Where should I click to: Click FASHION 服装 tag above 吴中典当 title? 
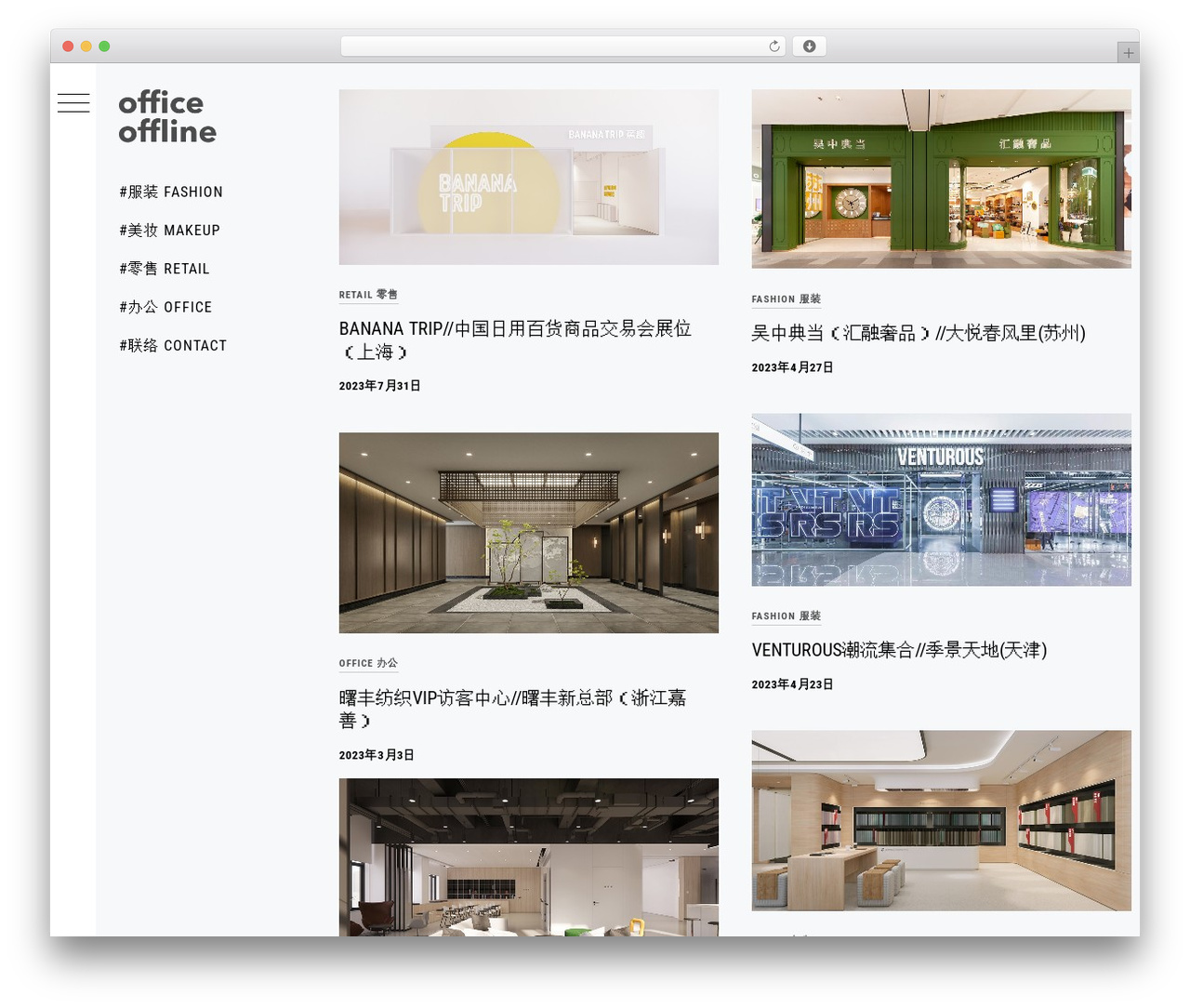(x=787, y=299)
